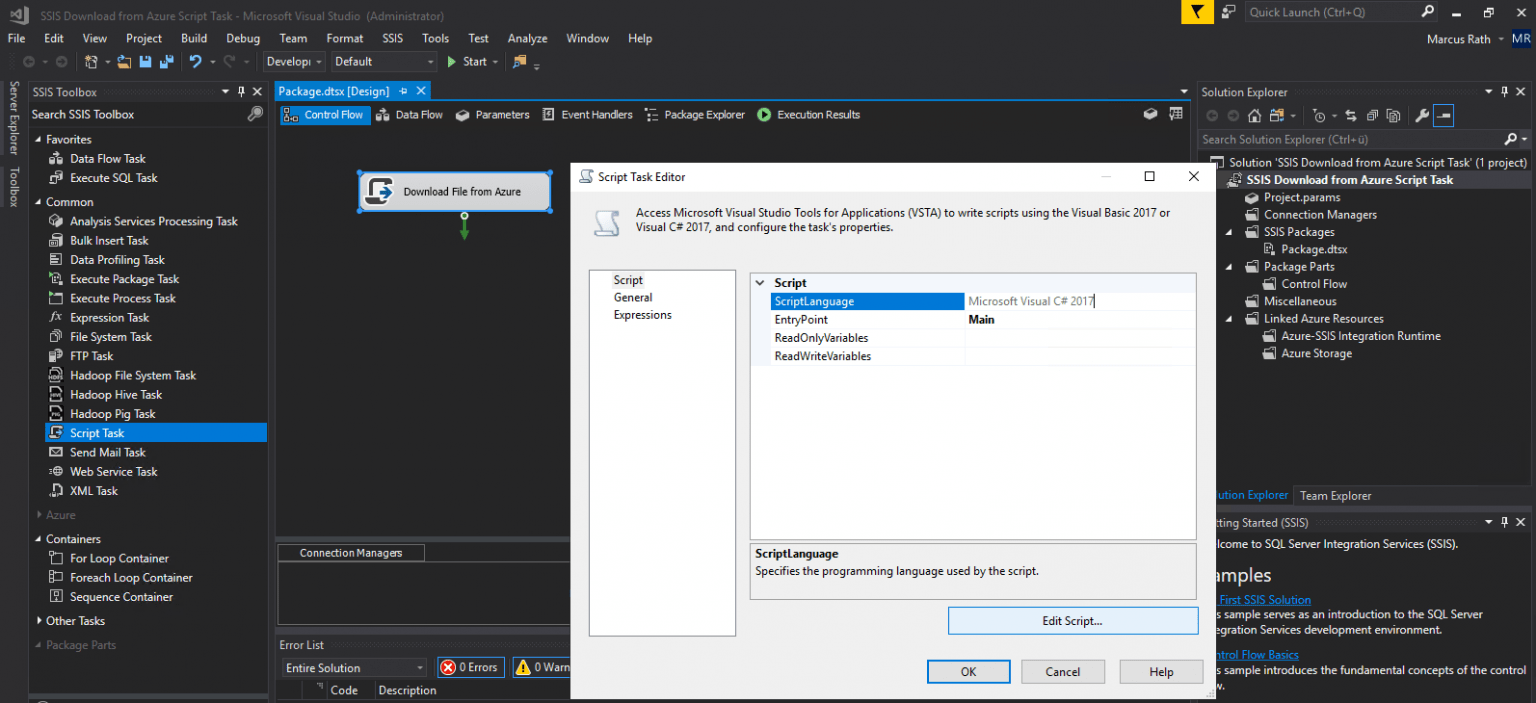
Task: Enable Pending Changes Filter in Solution Explorer
Action: (x=1319, y=115)
